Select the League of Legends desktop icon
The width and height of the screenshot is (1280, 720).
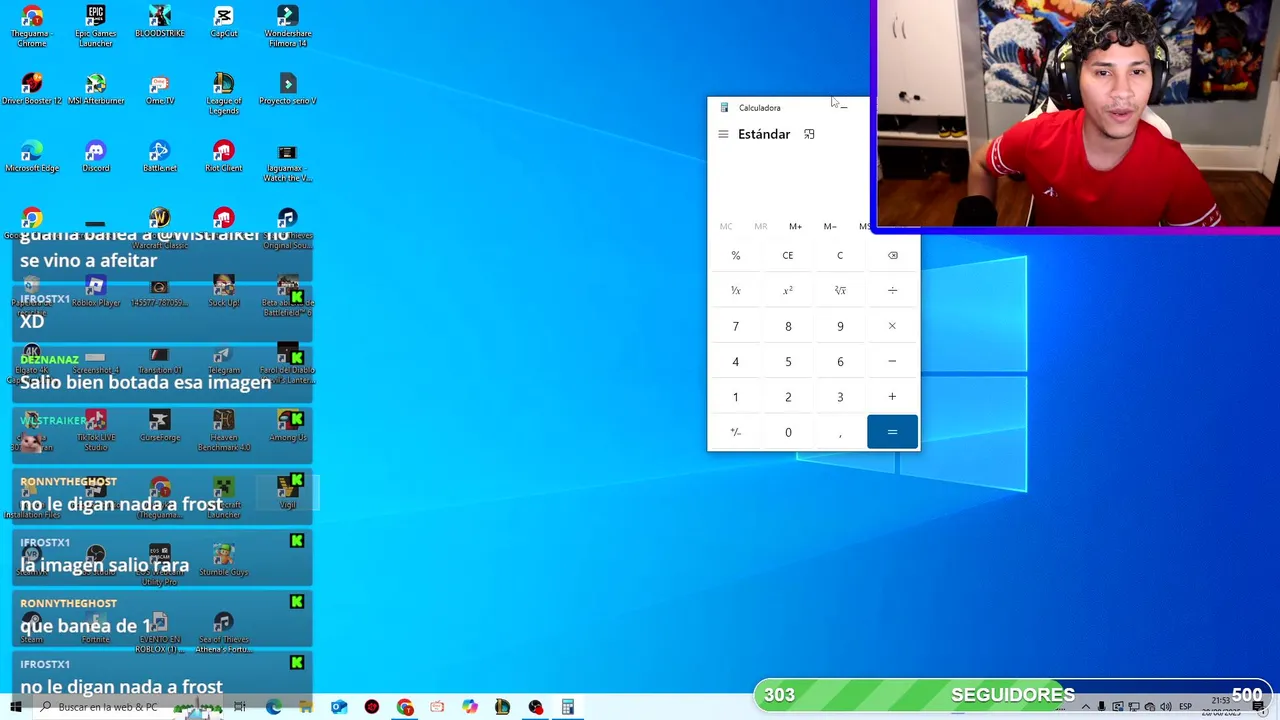pyautogui.click(x=224, y=93)
